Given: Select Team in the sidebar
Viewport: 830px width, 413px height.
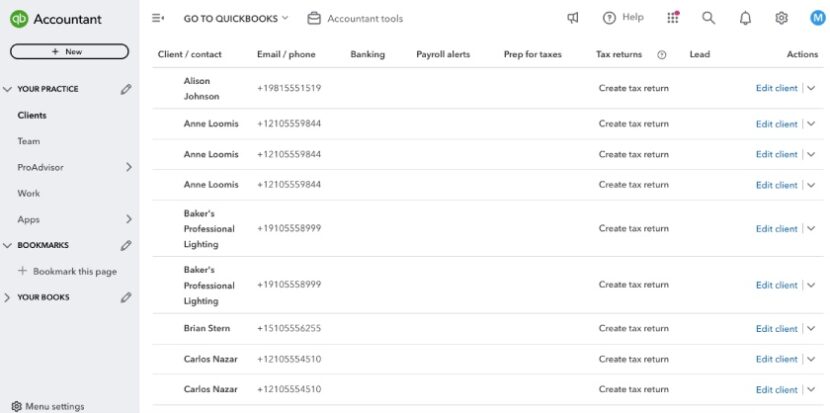Looking at the screenshot, I should [x=28, y=141].
